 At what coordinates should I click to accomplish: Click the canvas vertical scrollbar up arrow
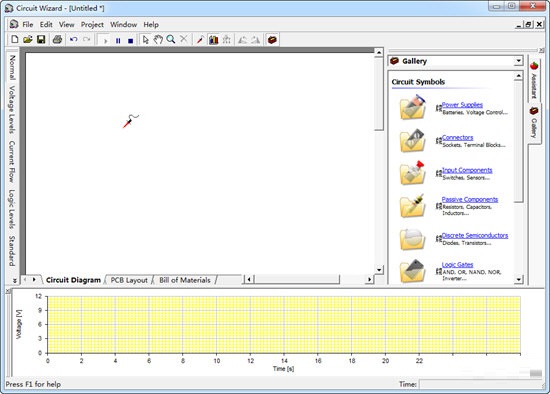379,53
